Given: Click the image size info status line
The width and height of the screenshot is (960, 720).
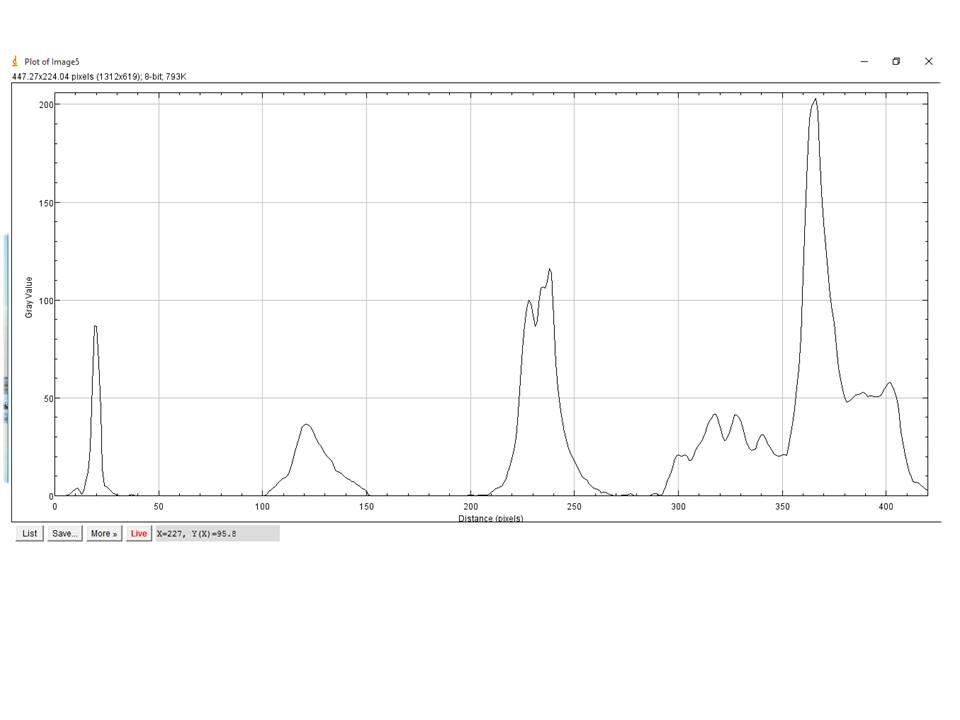Looking at the screenshot, I should point(99,76).
